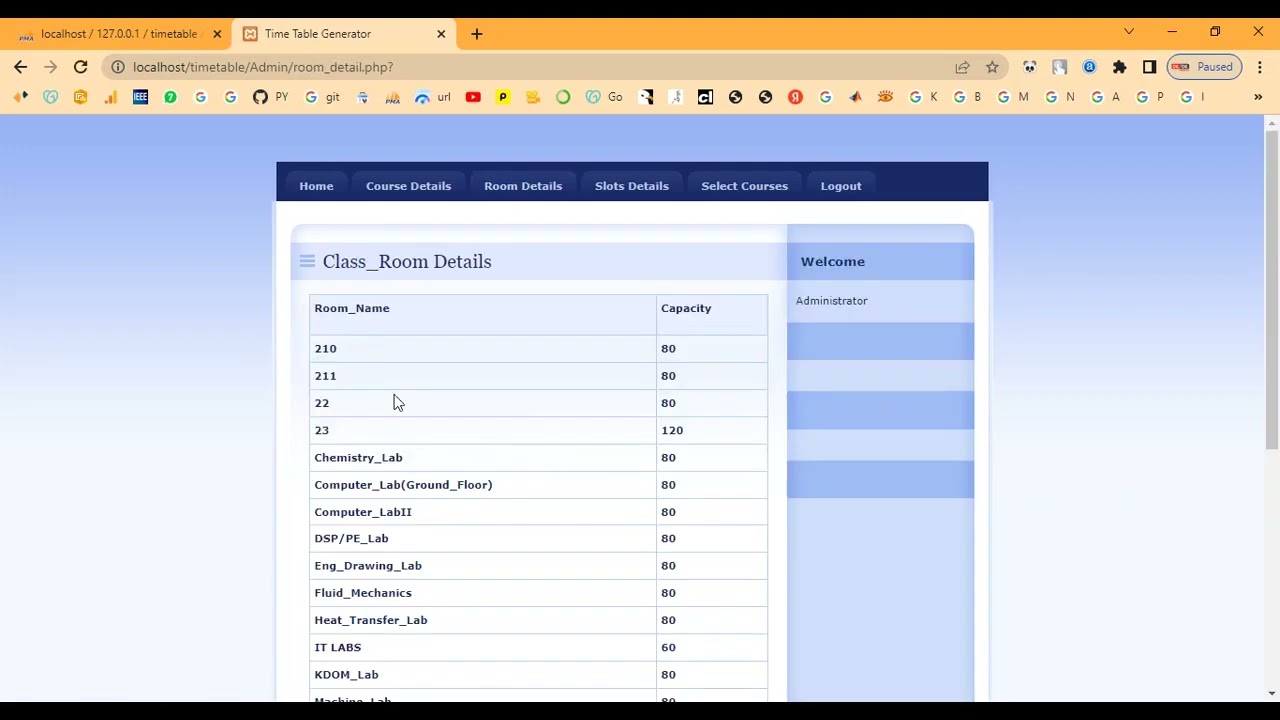Open the PMA phpMyAdmin bookmark
Image resolution: width=1280 pixels, height=720 pixels.
pyautogui.click(x=392, y=97)
